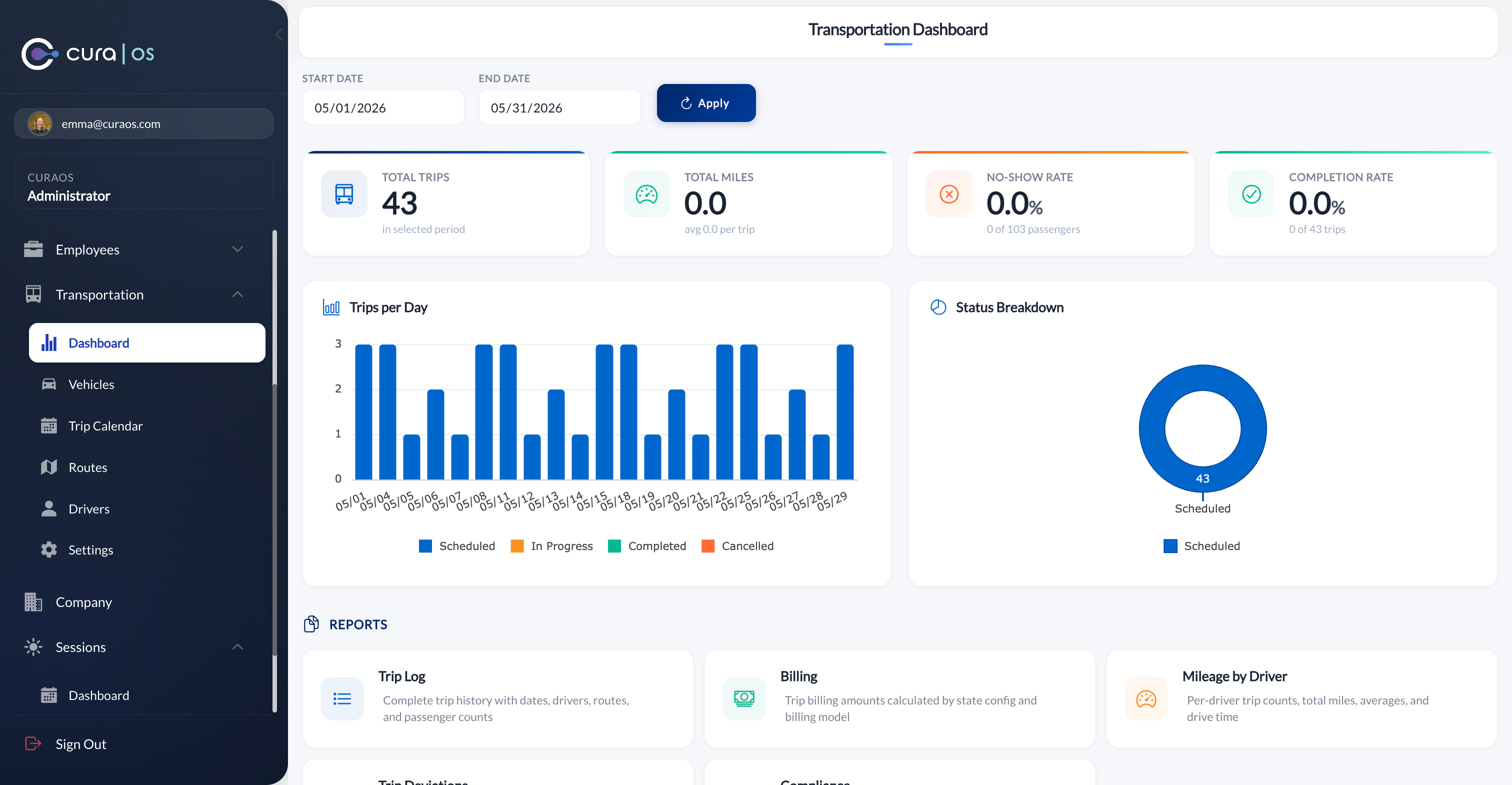Click the 05/29 bar in chart

844,411
